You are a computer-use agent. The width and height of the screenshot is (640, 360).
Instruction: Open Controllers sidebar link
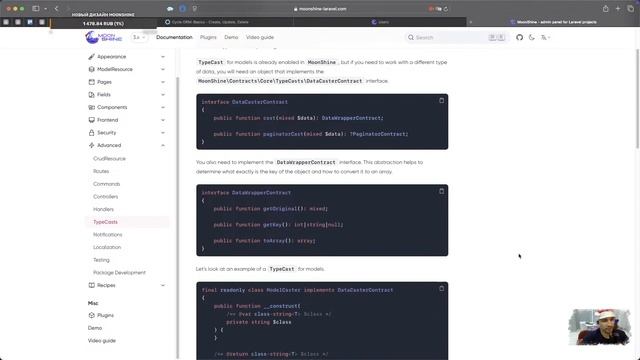click(105, 197)
